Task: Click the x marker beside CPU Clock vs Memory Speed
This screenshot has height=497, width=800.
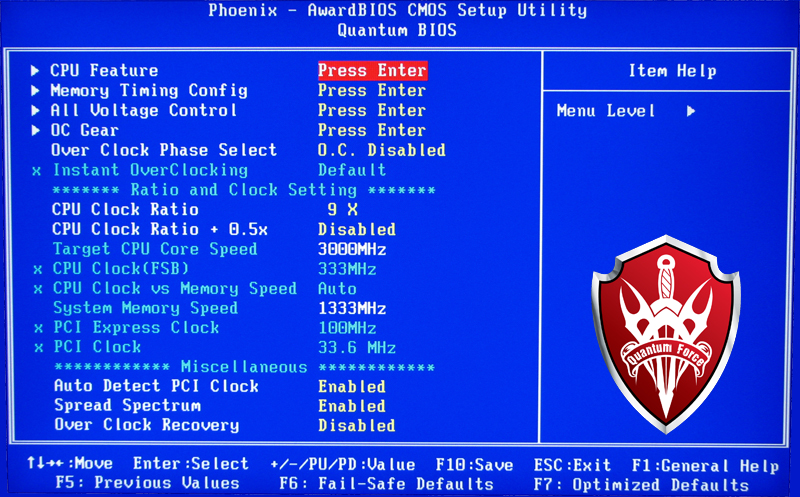Action: 38,289
